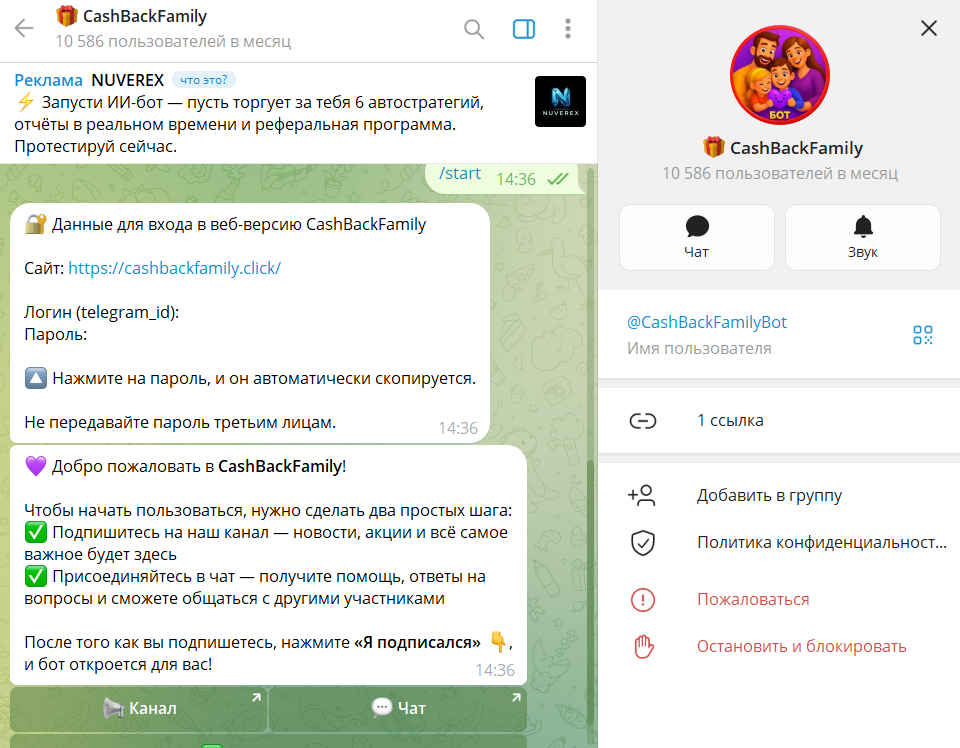Click 'Не передавайте пароль третьим лицам.' text
Viewport: 960px width, 748px height.
click(x=180, y=422)
